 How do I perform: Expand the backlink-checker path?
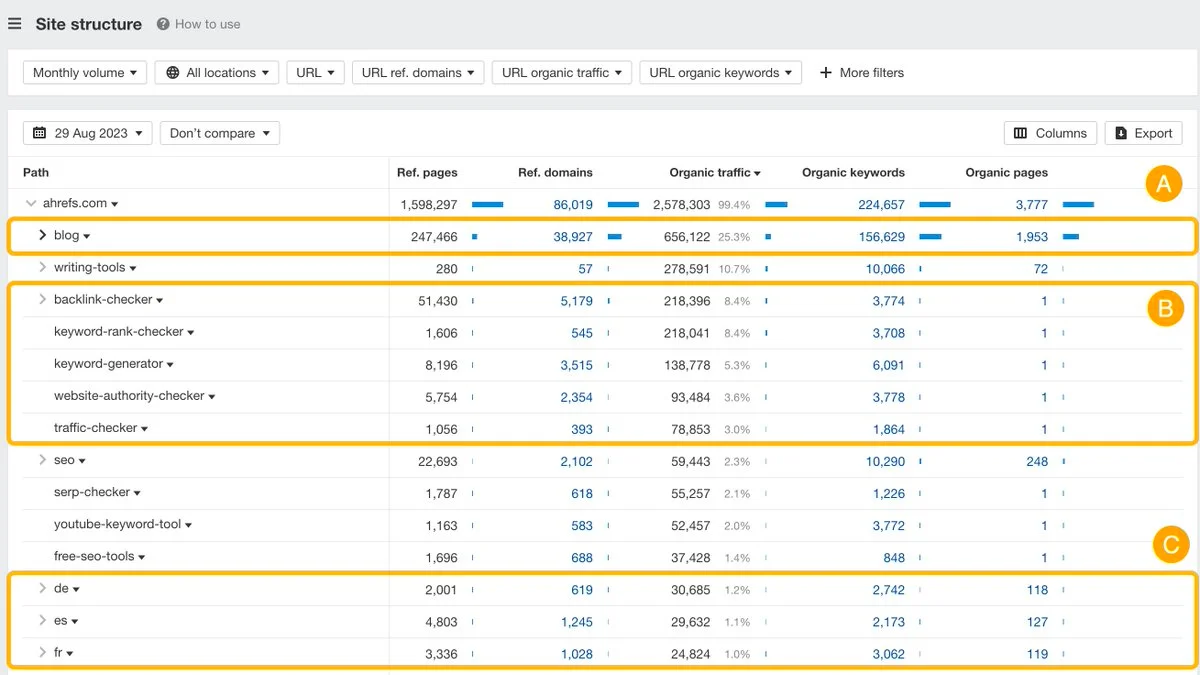click(x=43, y=300)
